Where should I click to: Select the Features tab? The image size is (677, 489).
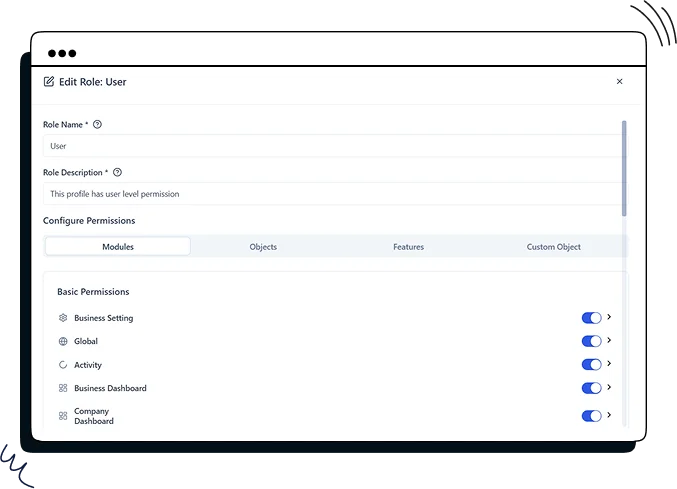[x=408, y=247]
